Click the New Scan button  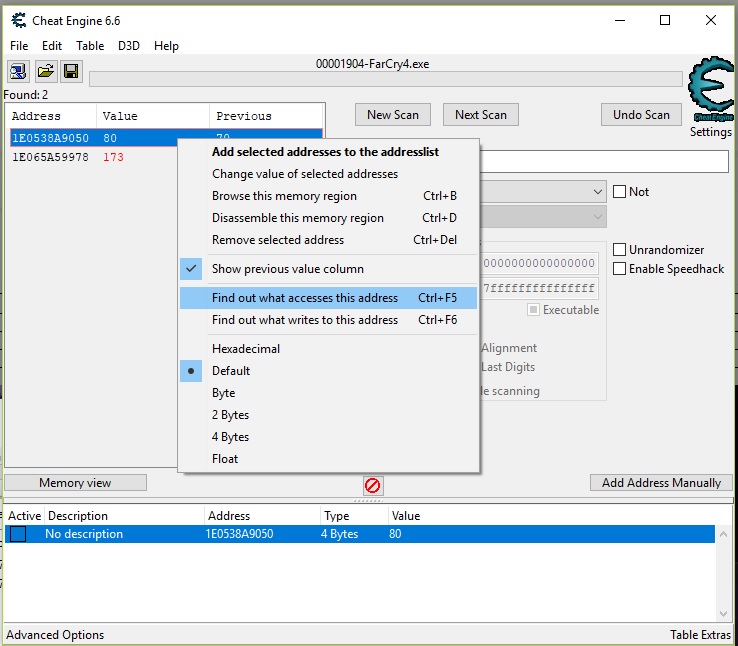click(393, 115)
